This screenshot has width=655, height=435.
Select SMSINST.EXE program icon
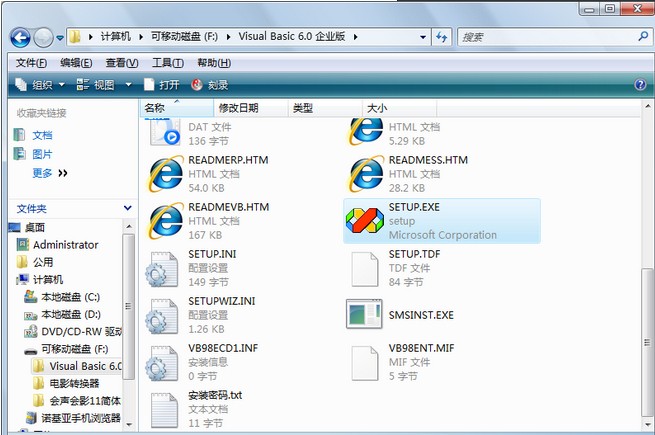[364, 314]
